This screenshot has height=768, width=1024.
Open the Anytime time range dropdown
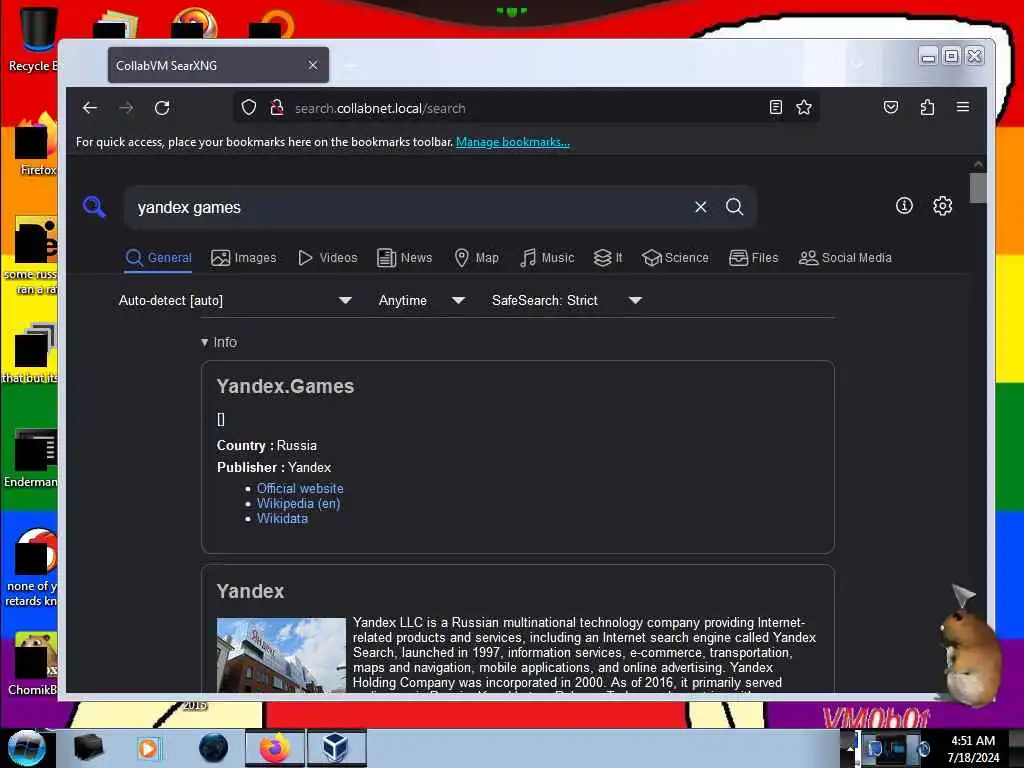click(421, 300)
